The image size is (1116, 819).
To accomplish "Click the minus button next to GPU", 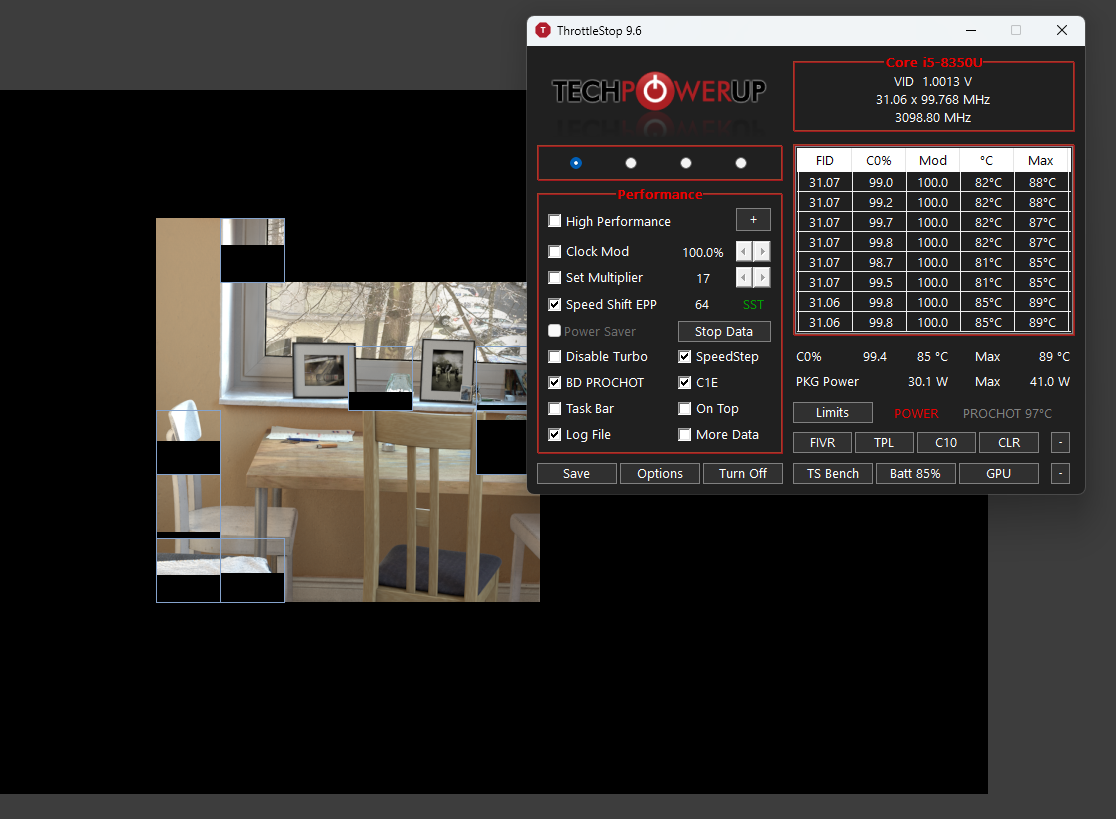I will tap(1061, 474).
